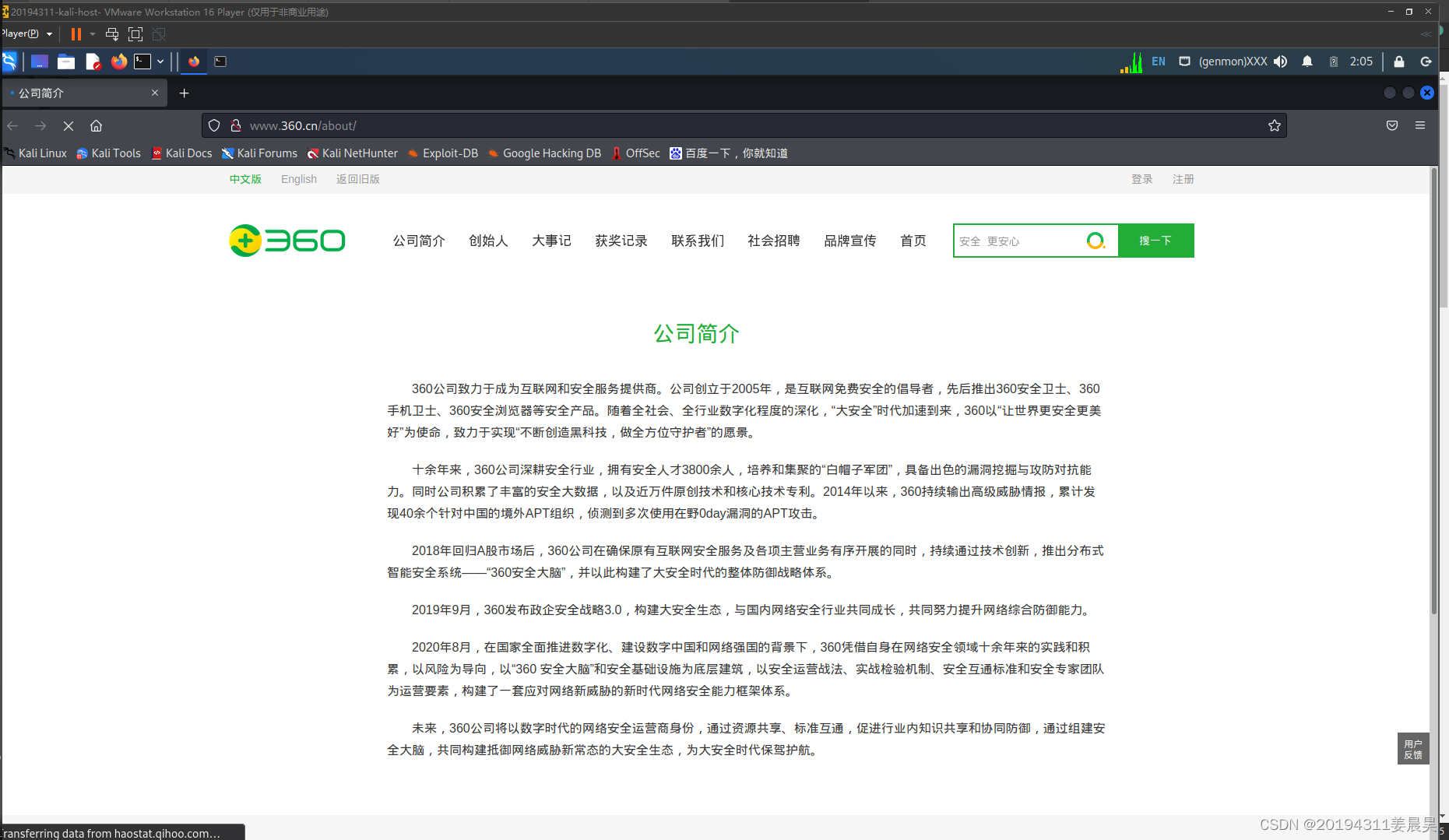Click the show desktop panel icon
1449x840 pixels.
40,62
